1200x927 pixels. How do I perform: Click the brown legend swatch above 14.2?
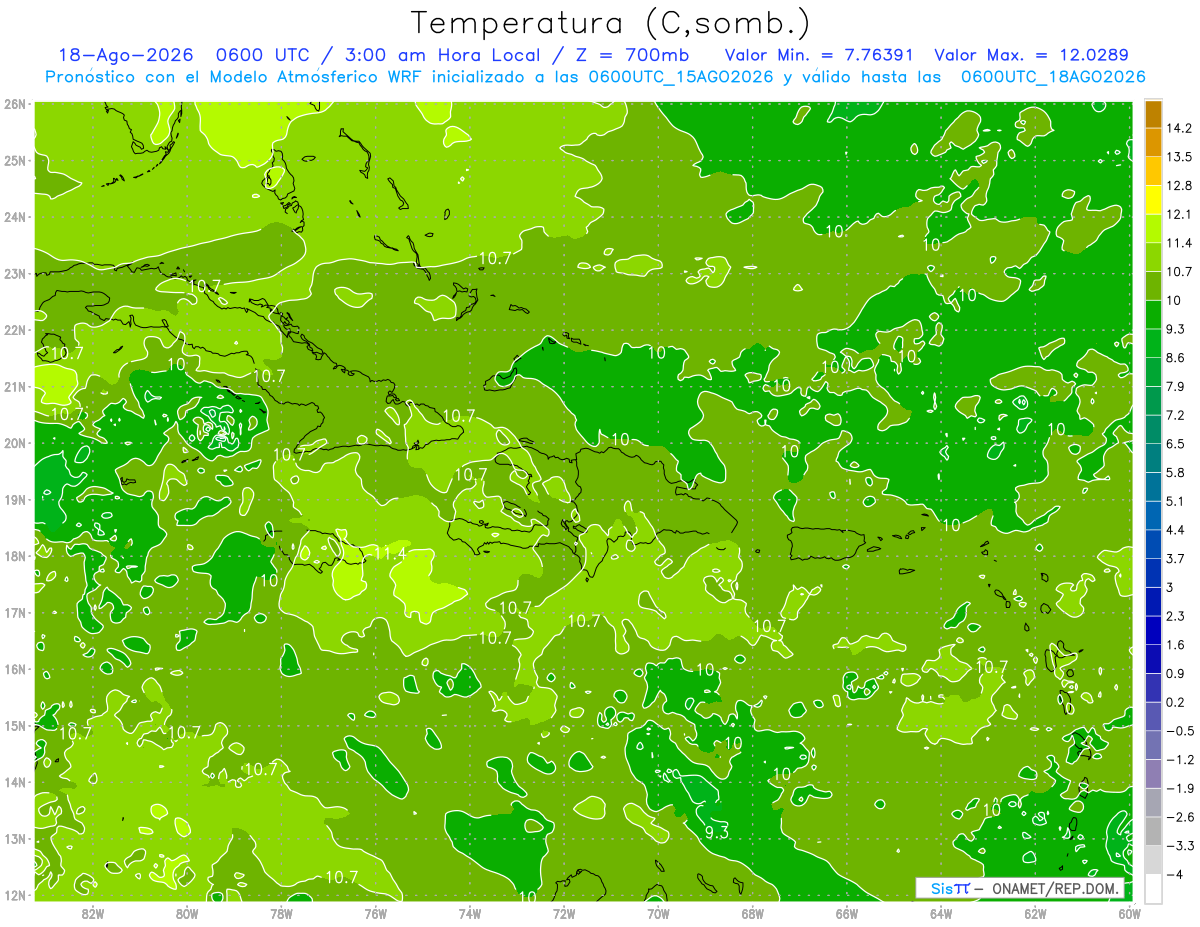[1153, 114]
